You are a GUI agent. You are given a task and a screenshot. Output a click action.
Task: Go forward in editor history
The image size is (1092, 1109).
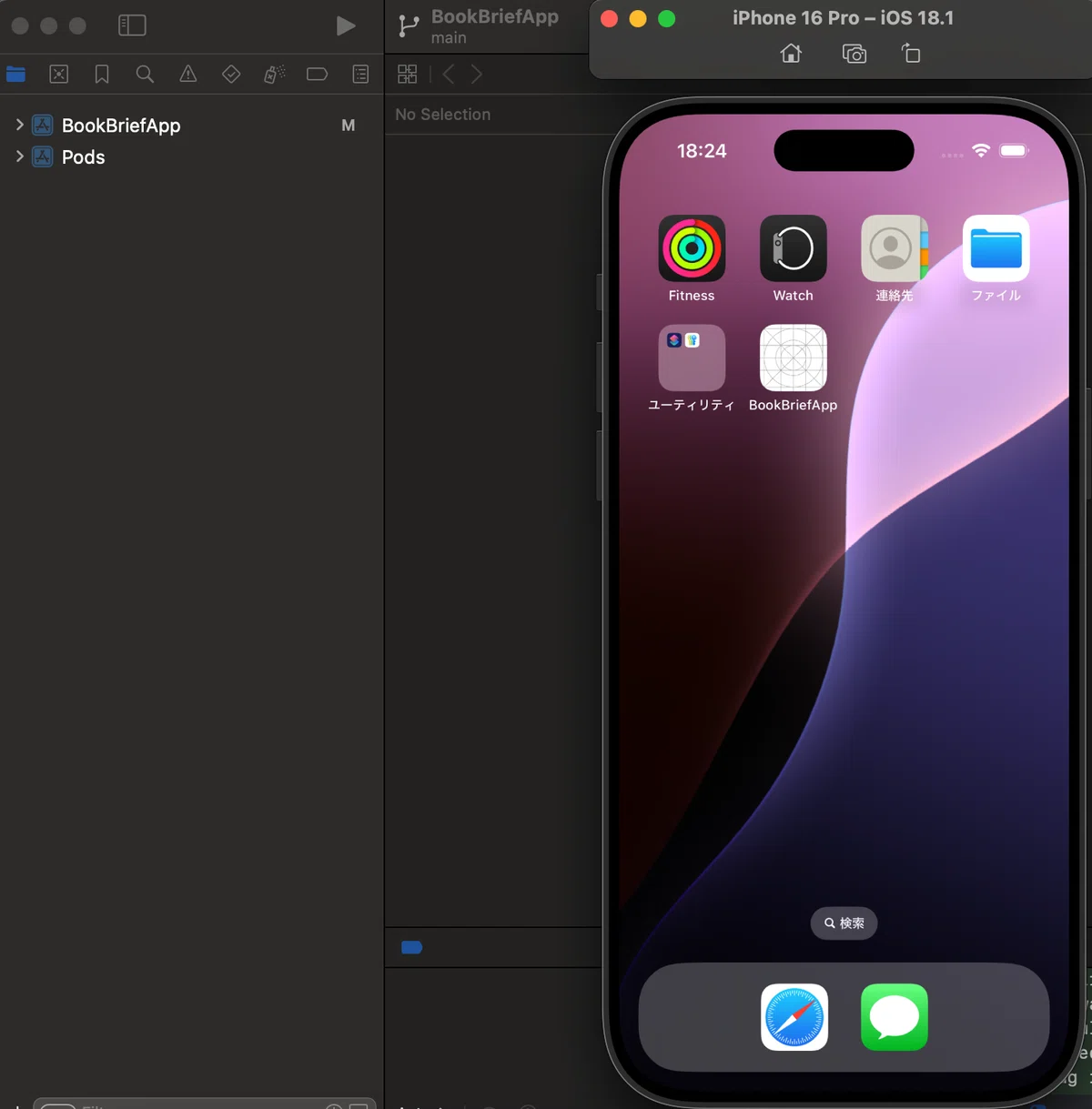476,75
